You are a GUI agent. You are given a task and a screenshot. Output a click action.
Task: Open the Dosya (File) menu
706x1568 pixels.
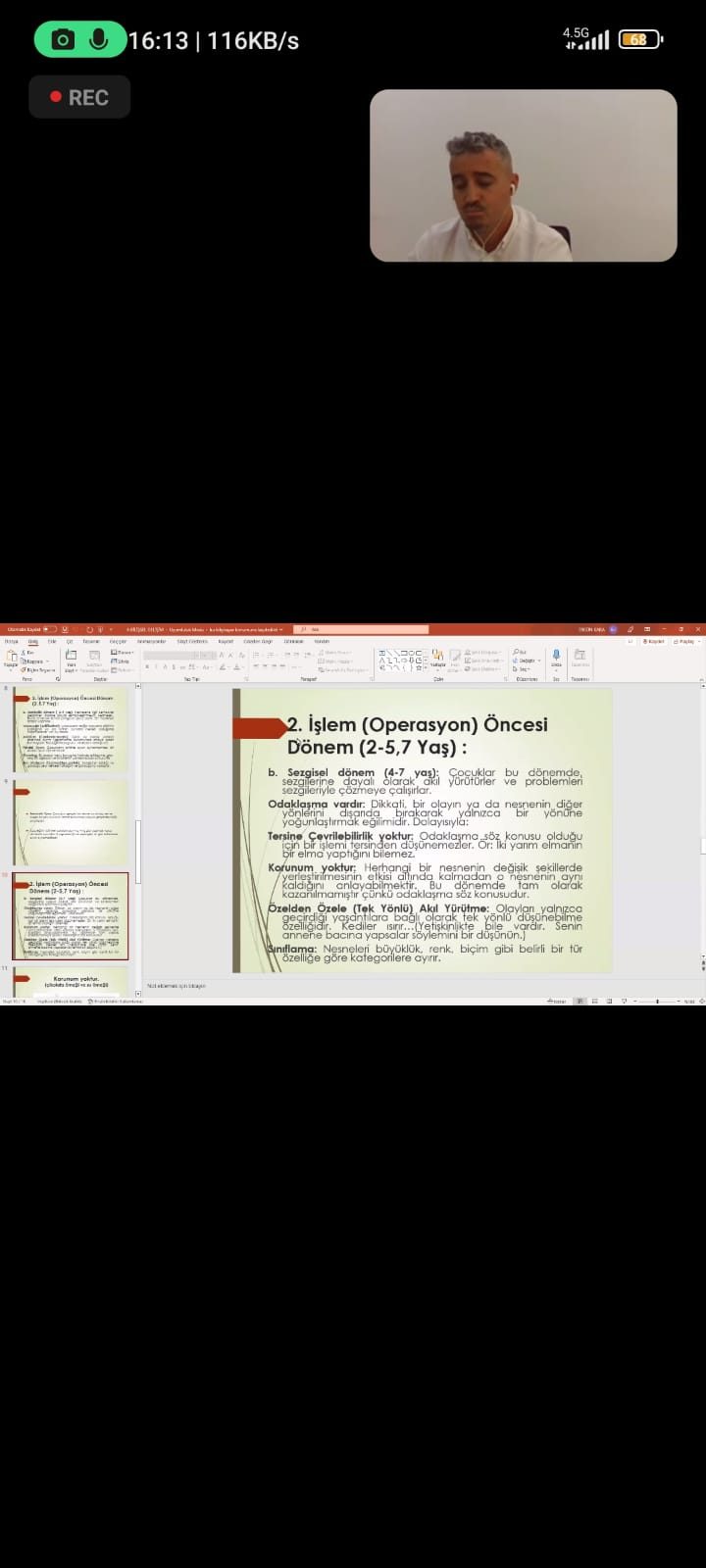tap(11, 641)
